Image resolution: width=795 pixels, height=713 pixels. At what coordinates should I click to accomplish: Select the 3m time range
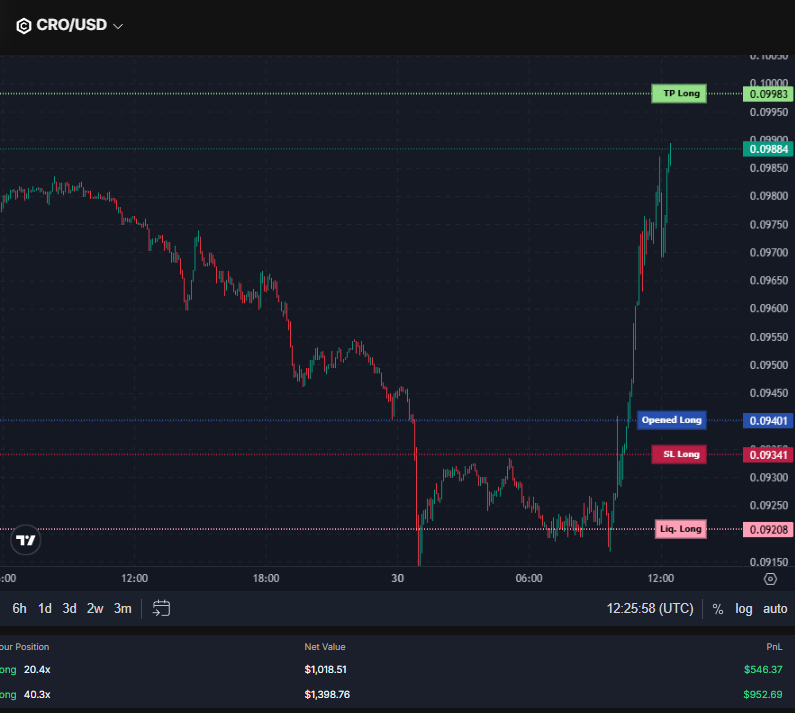[123, 609]
